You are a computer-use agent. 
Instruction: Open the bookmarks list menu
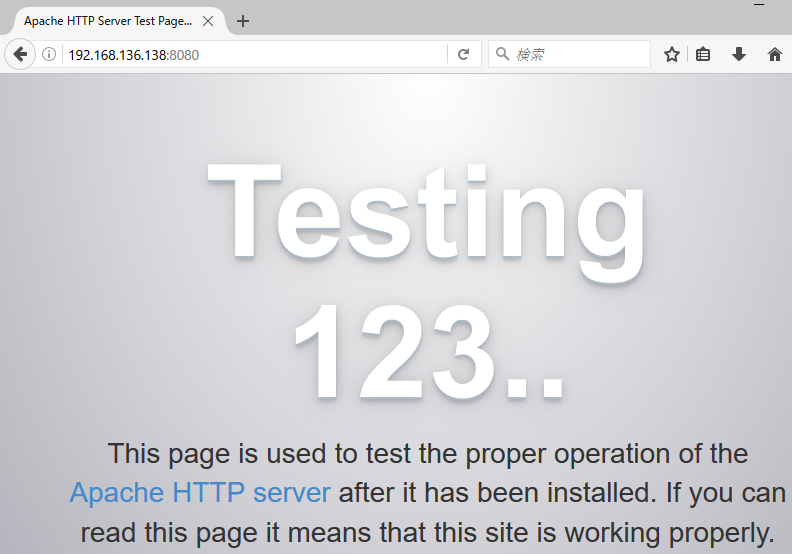[703, 55]
